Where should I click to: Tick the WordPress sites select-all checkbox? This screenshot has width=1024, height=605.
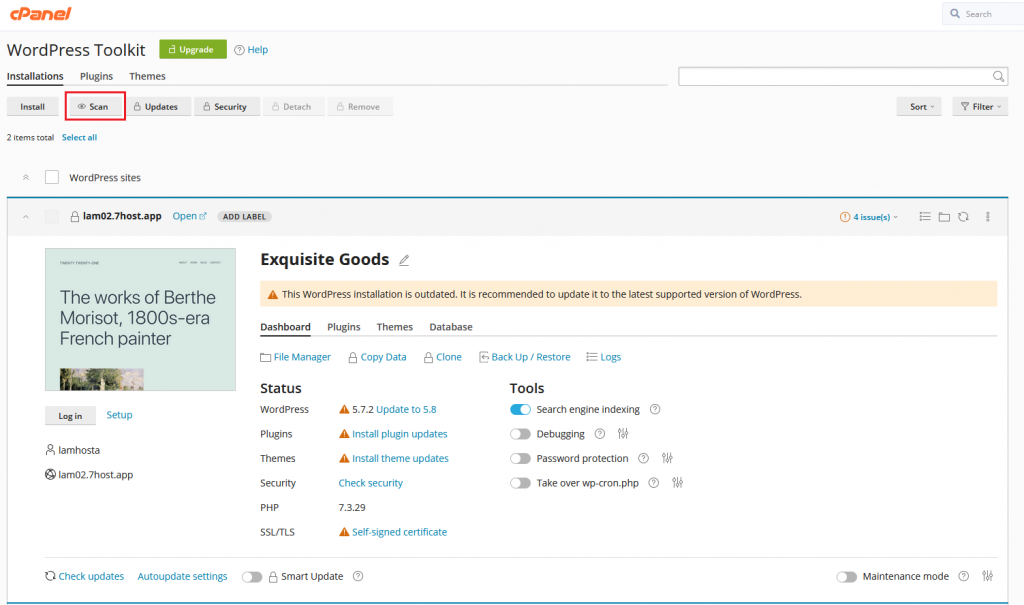(52, 177)
